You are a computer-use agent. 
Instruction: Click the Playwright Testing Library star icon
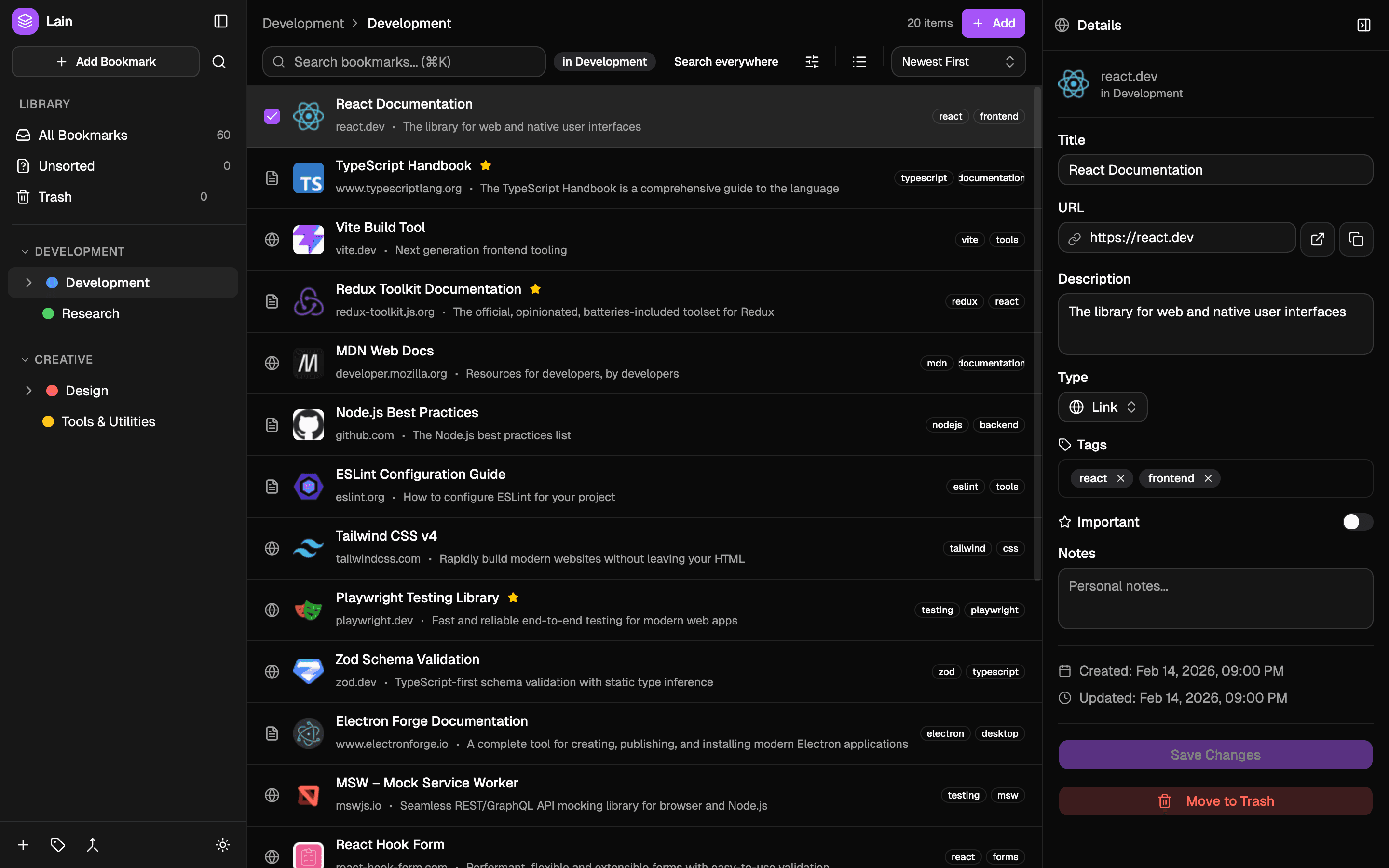pyautogui.click(x=513, y=597)
